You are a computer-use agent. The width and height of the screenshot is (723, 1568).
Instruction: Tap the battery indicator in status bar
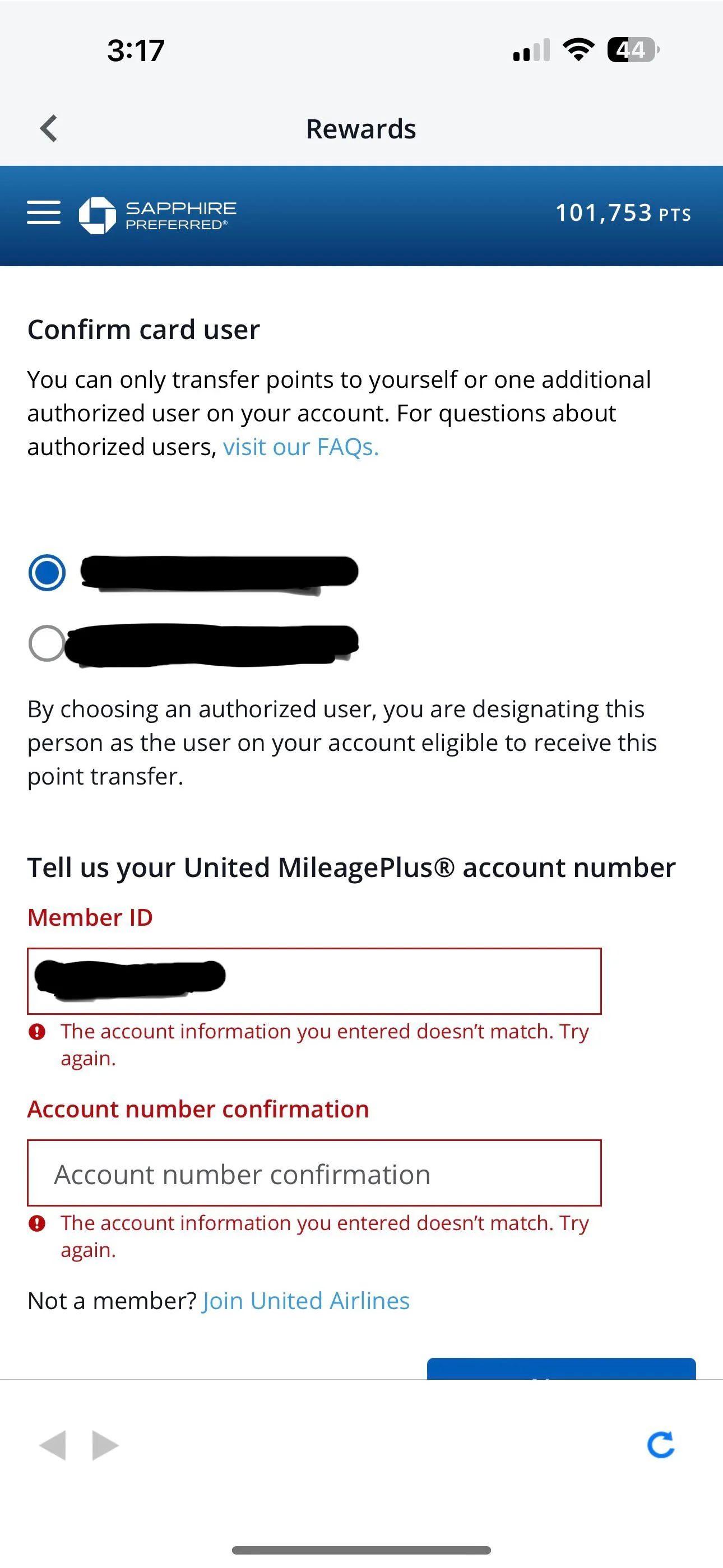click(x=630, y=50)
